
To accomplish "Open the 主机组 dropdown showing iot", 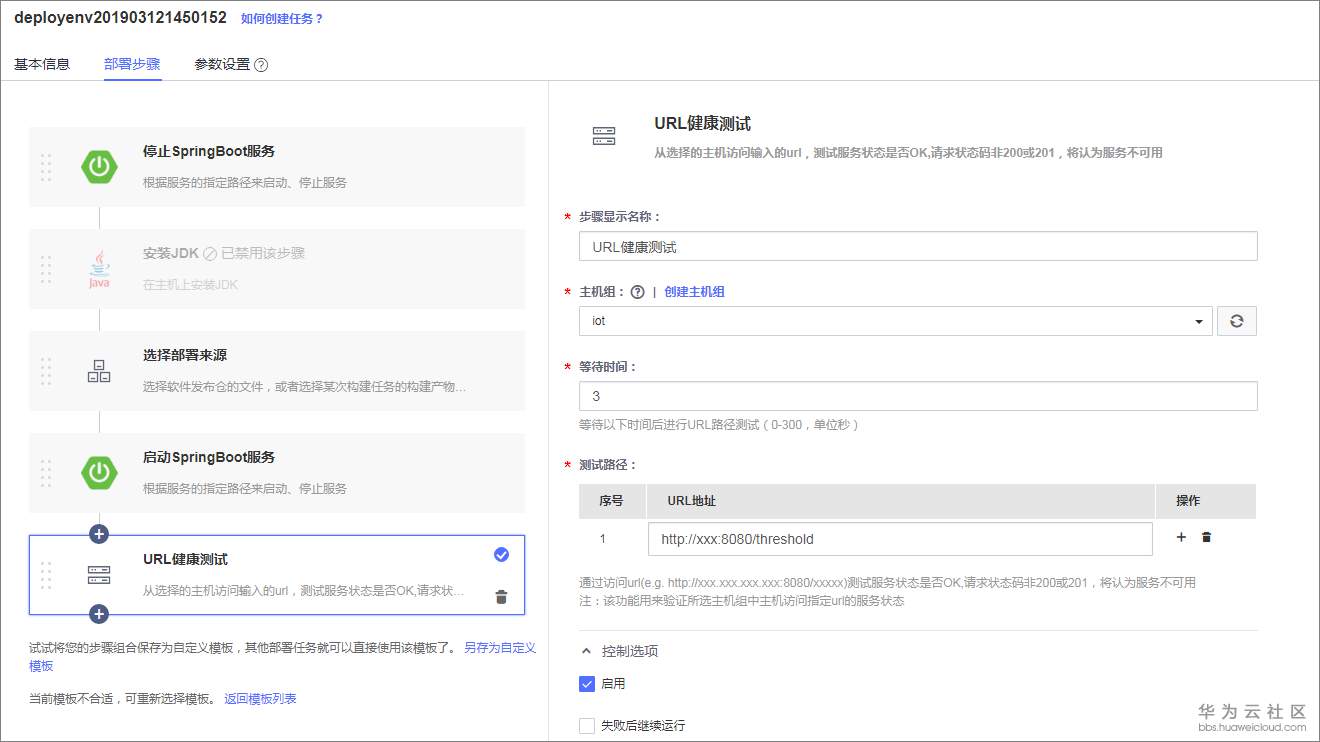I will coord(896,321).
